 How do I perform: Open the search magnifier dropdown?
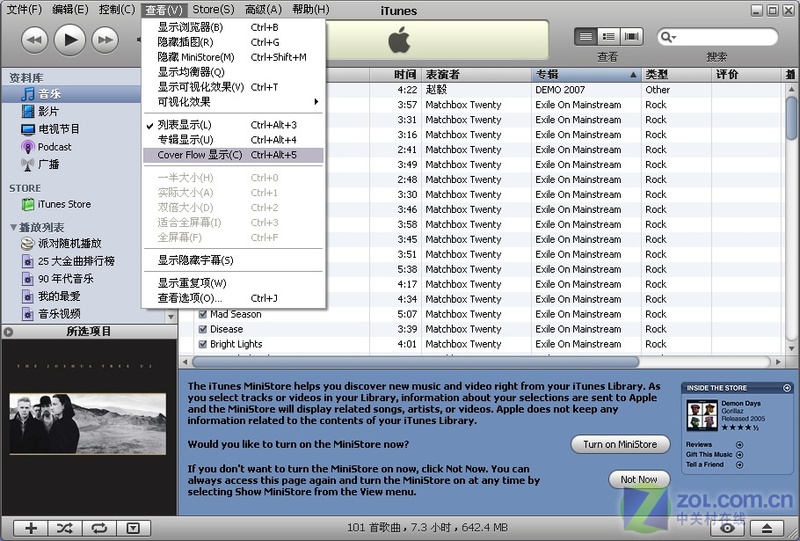pos(668,37)
